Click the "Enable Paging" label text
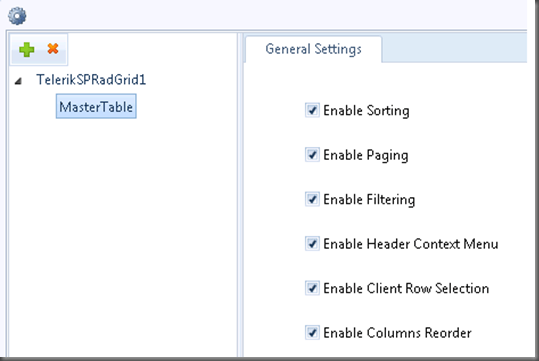 366,155
